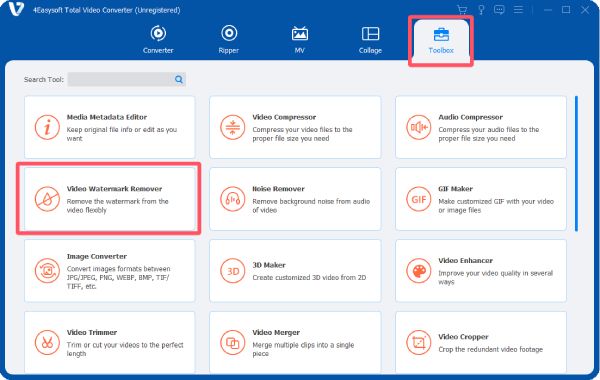The height and width of the screenshot is (380, 600).
Task: Click the Image Converter icon
Action: (47, 271)
